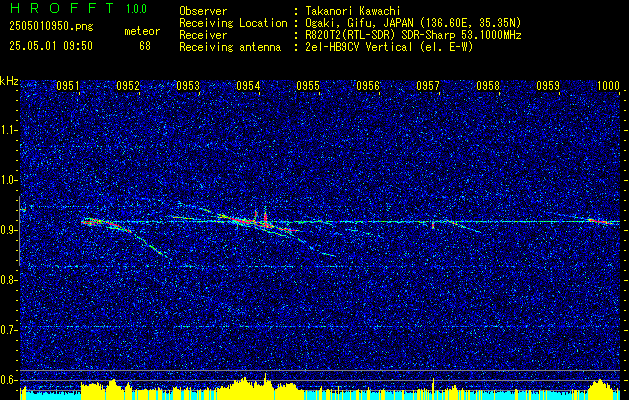This screenshot has width=629, height=400.
Task: Click the 1.1 kHz axis label
Action: coord(9,130)
